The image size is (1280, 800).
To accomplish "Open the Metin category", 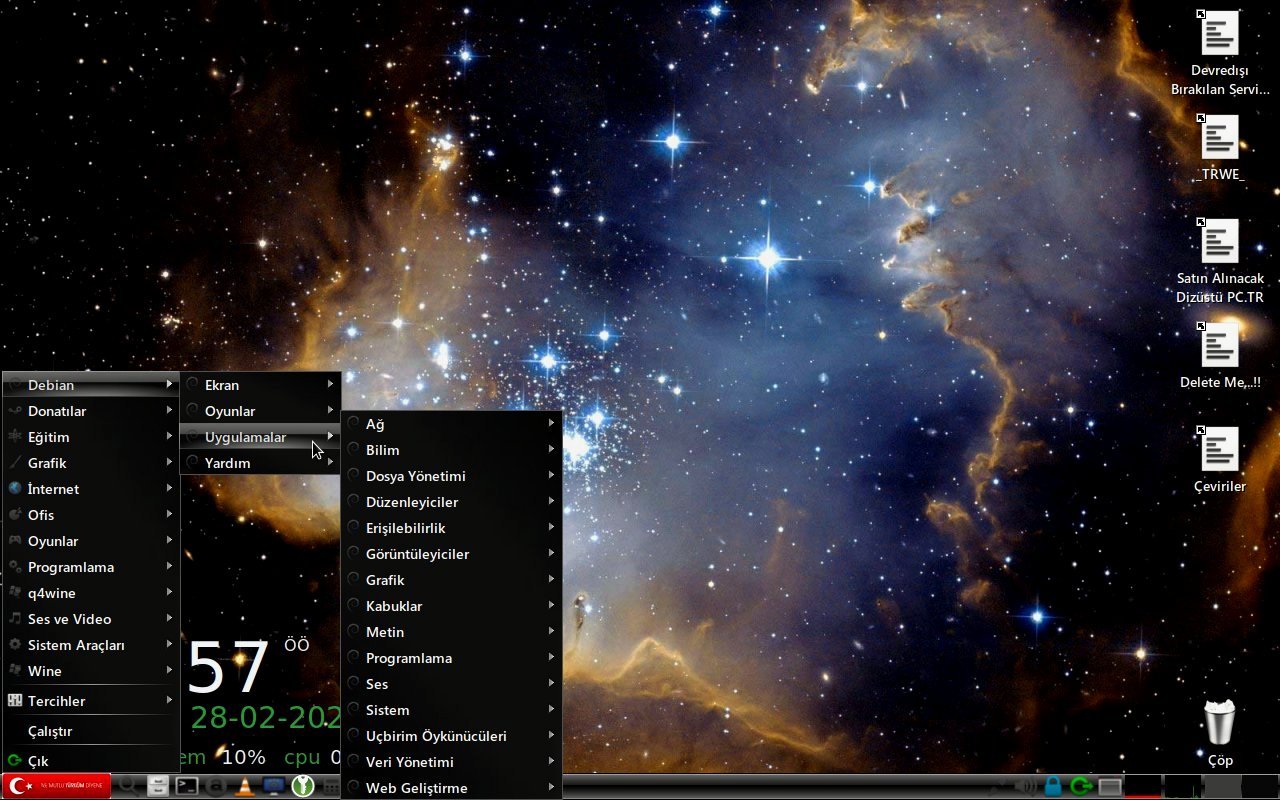I will 452,632.
